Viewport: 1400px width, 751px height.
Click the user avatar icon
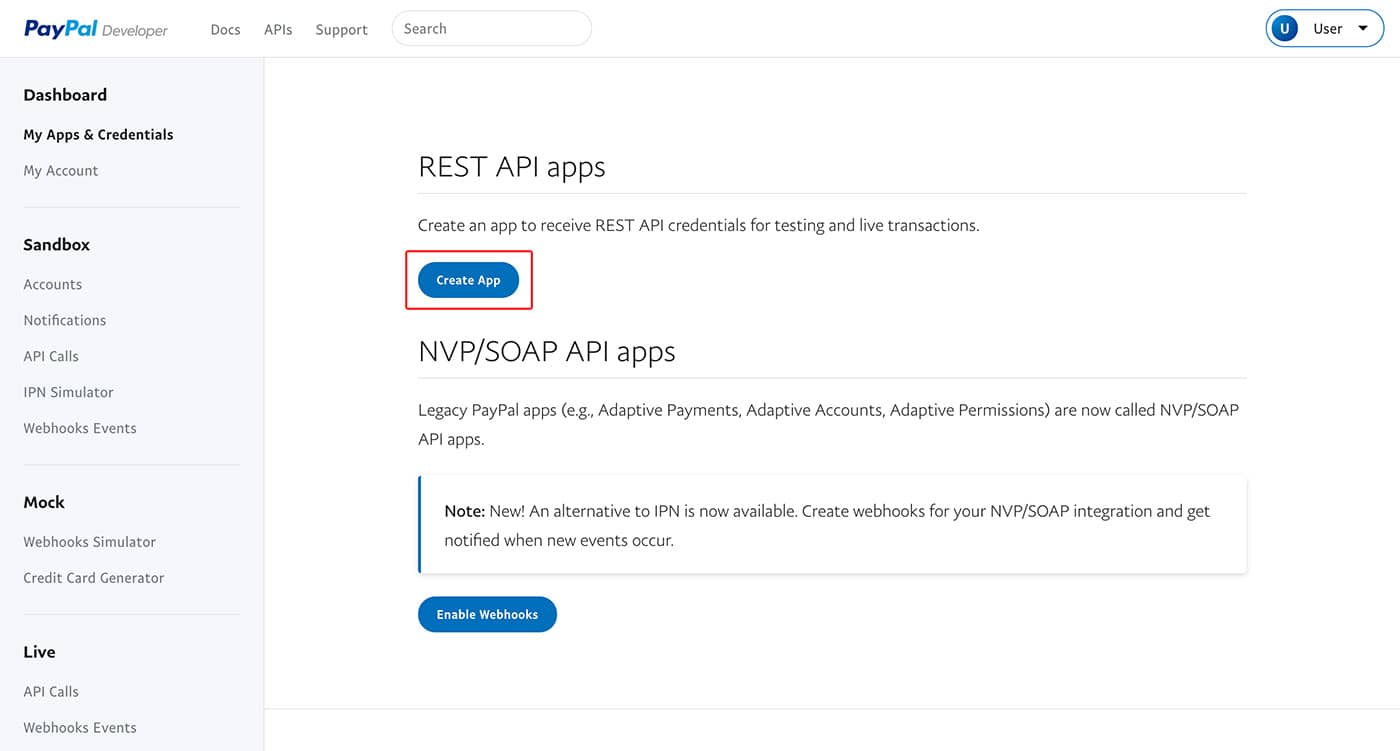[x=1284, y=29]
